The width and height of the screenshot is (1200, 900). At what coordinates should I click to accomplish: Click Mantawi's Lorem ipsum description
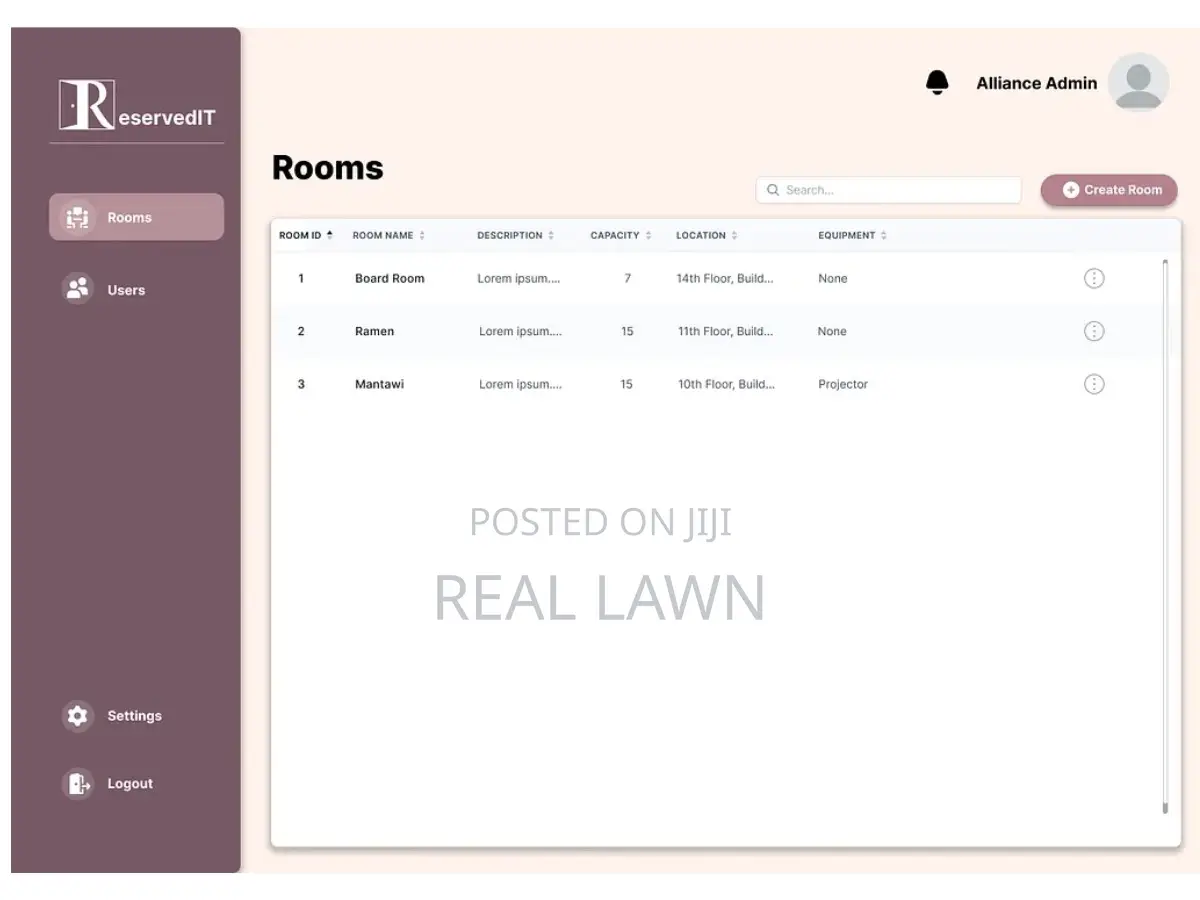[x=521, y=384]
